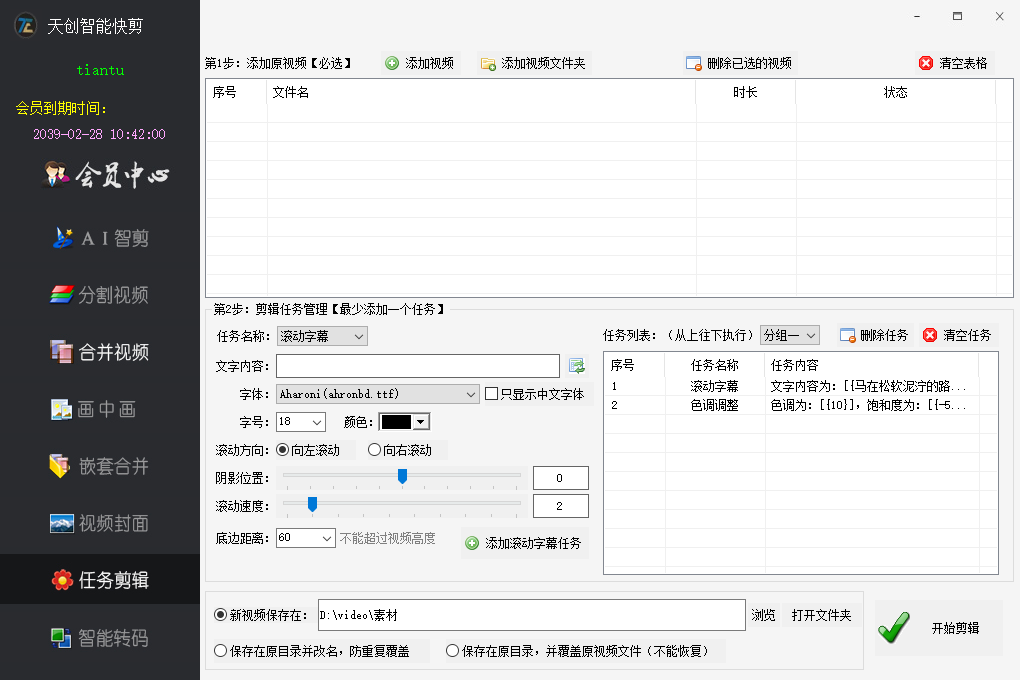Click the 文字内容 text field
This screenshot has width=1020, height=680.
tap(418, 366)
